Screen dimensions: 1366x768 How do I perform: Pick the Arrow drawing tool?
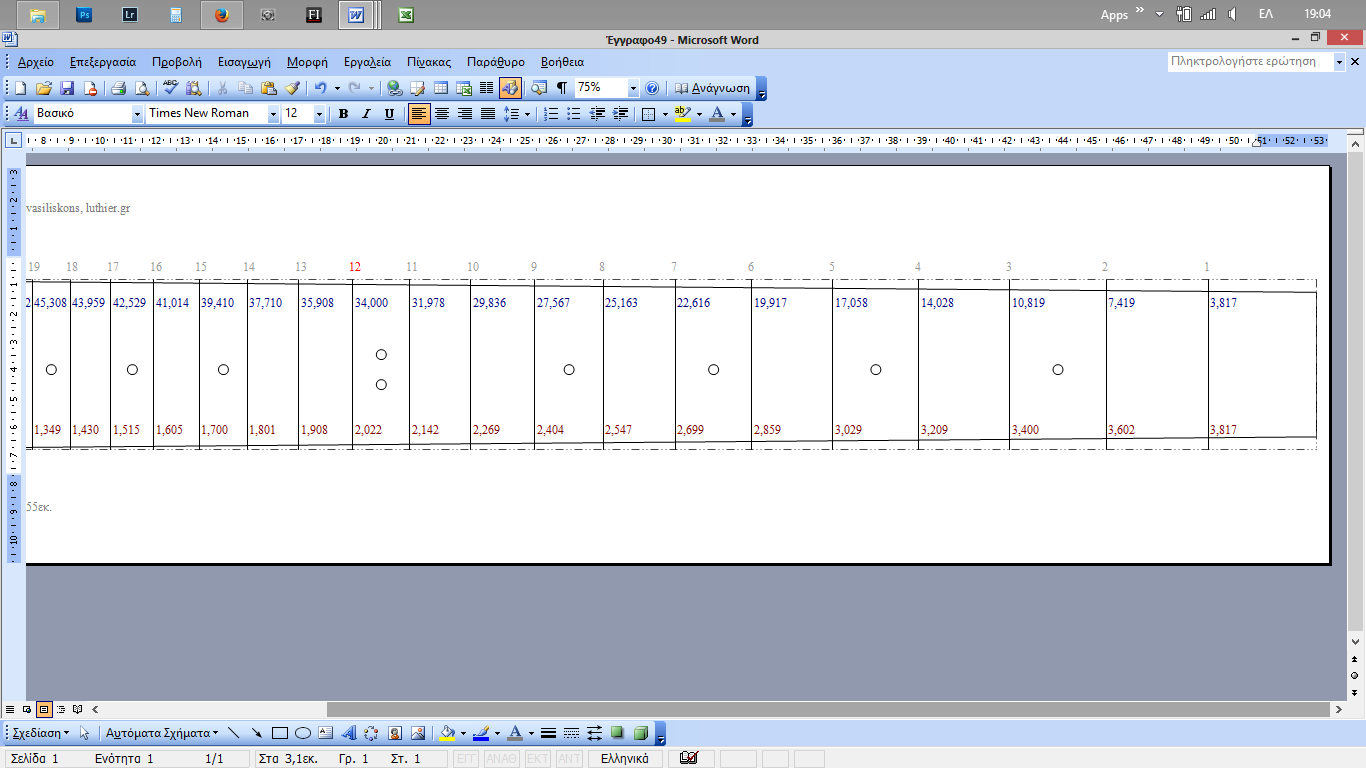(257, 733)
